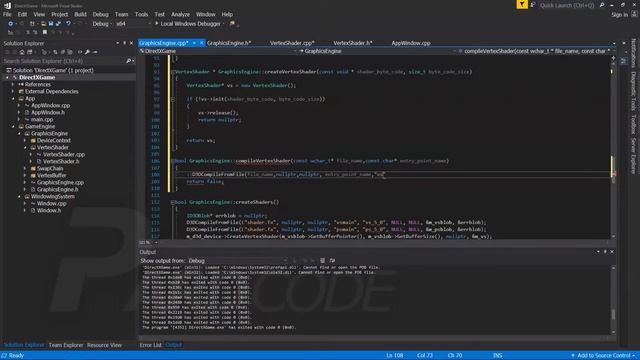Open the Build menu
This screenshot has width=640, height=360.
[x=80, y=14]
